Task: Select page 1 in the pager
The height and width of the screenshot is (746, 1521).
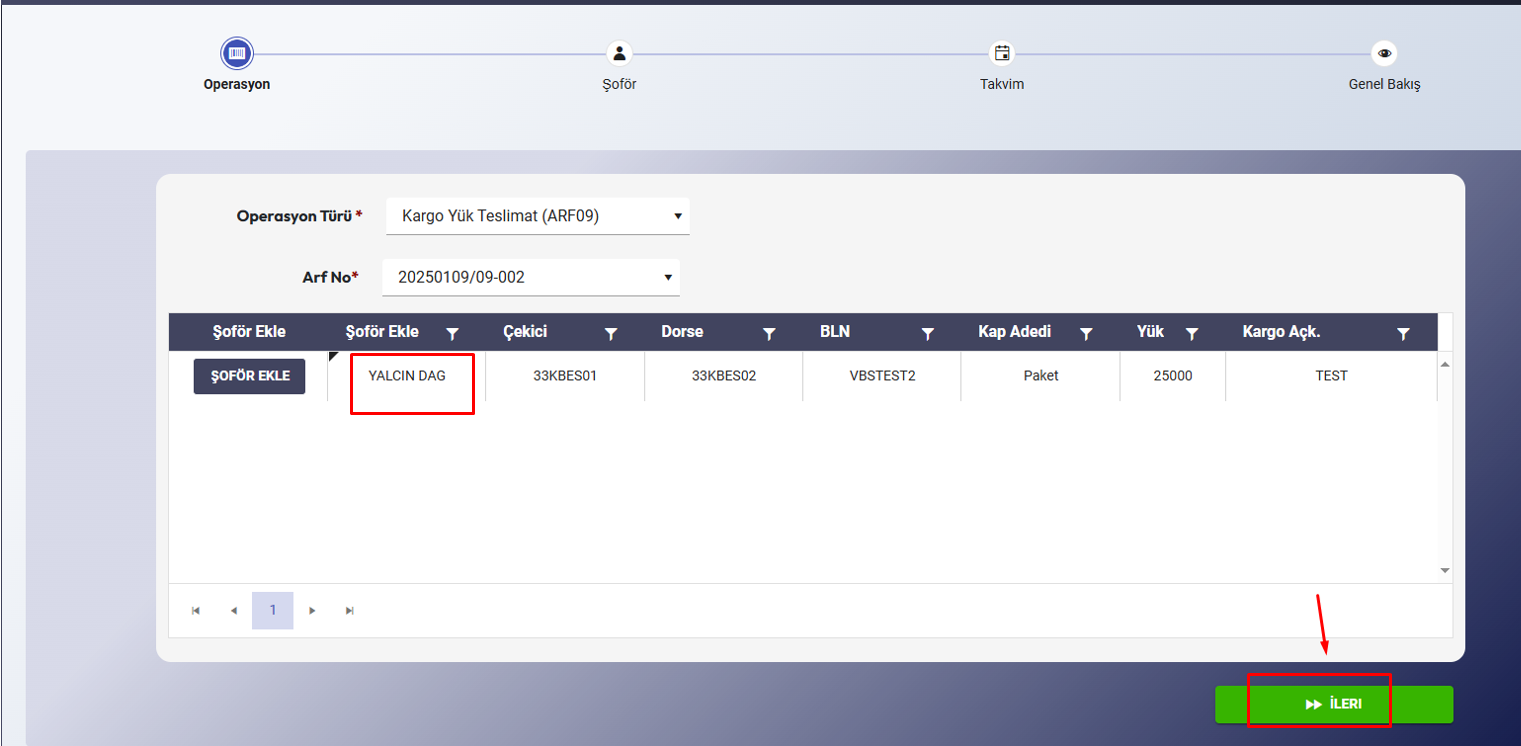Action: pos(273,611)
